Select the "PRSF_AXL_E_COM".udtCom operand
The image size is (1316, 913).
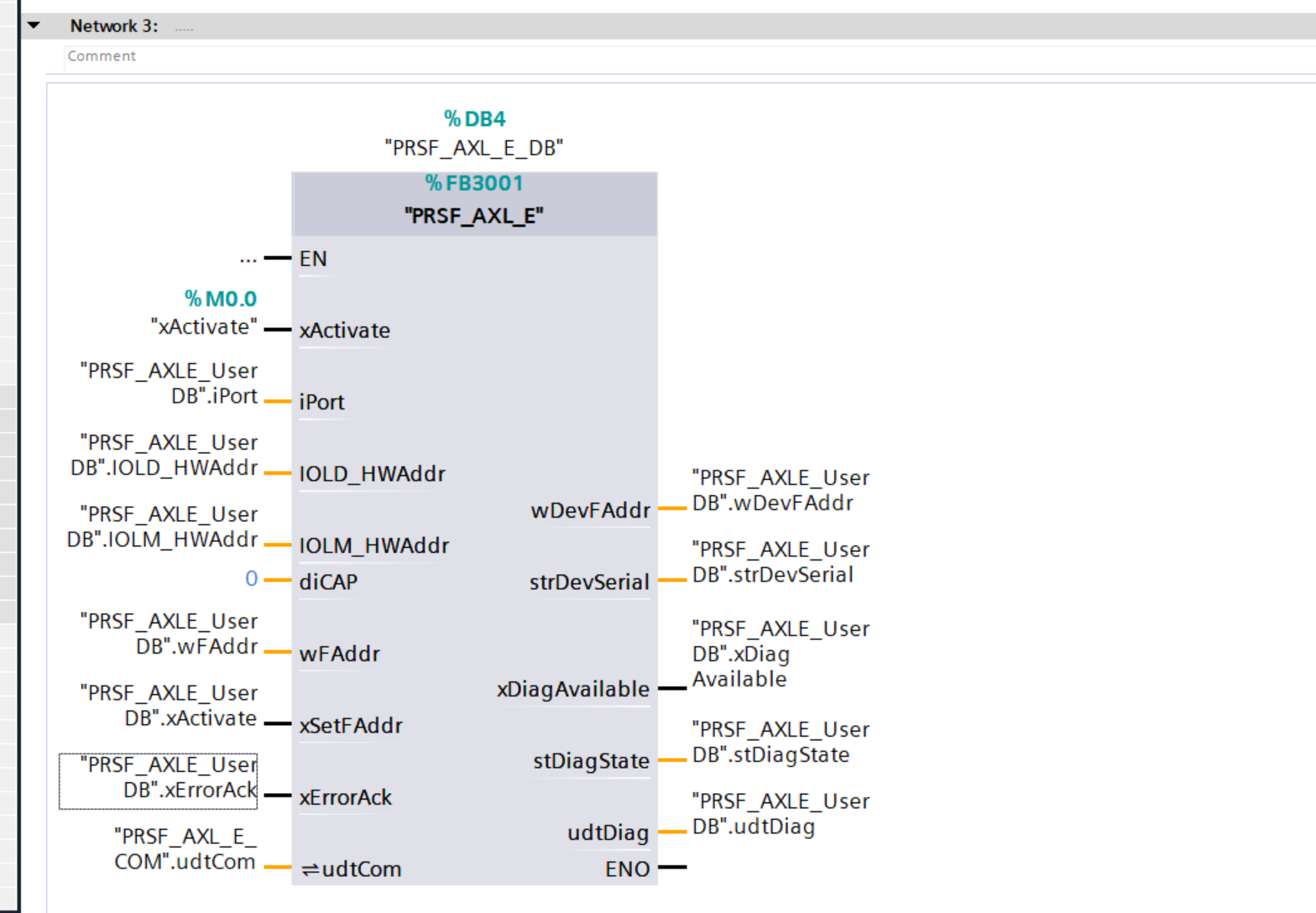tap(185, 849)
